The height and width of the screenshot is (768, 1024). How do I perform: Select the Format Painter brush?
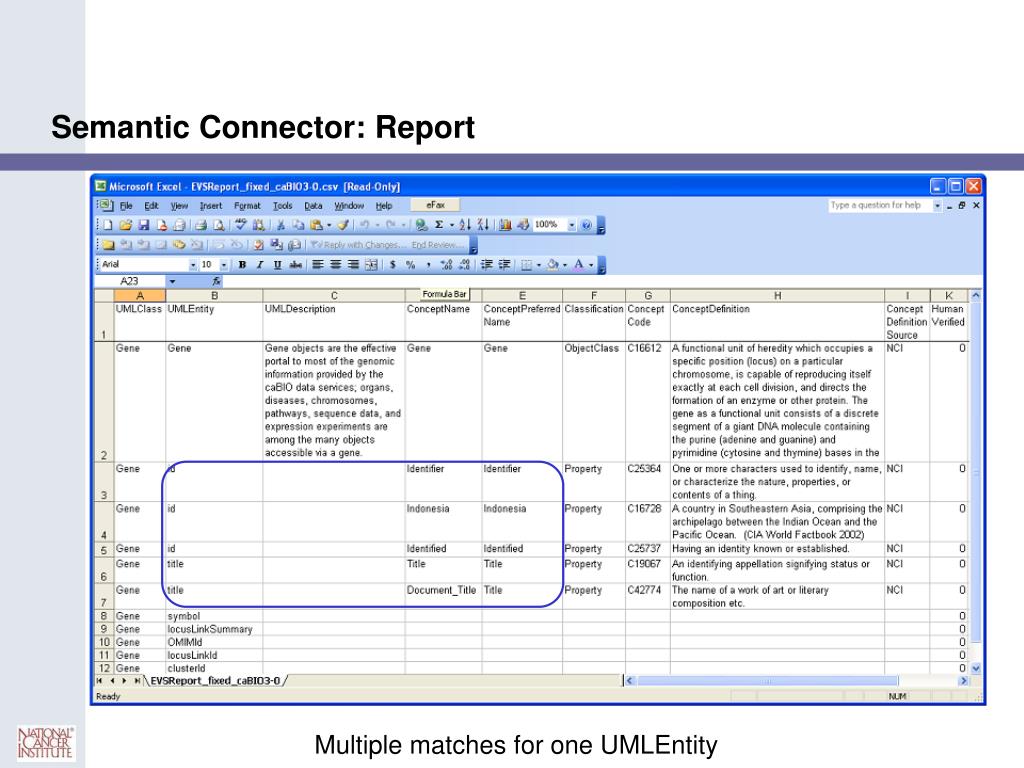[343, 225]
